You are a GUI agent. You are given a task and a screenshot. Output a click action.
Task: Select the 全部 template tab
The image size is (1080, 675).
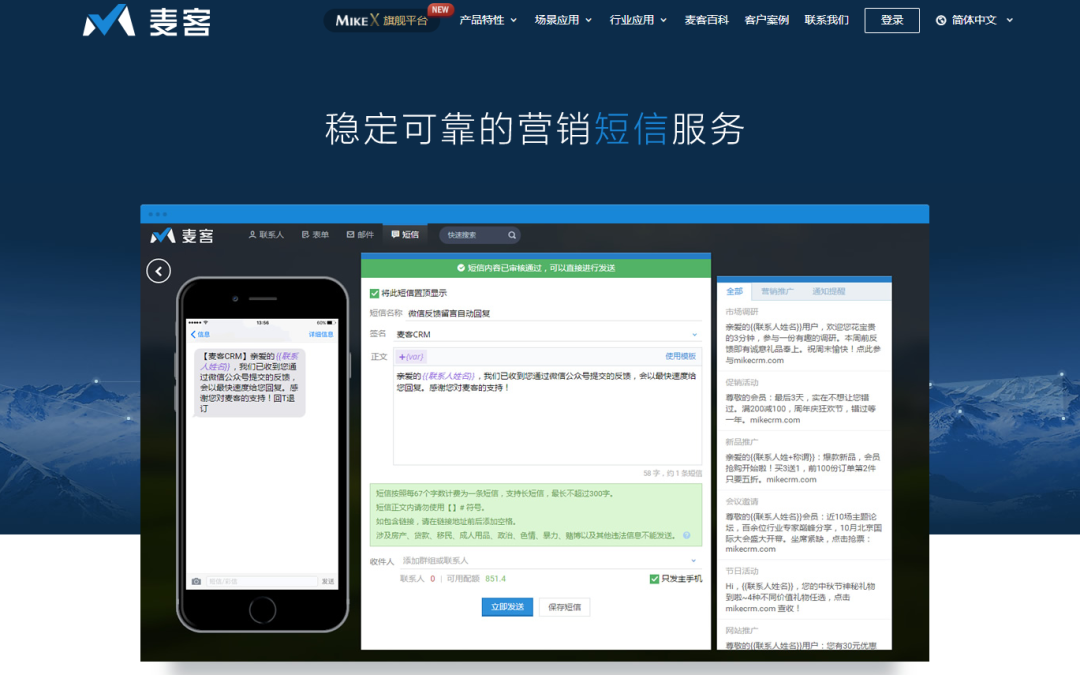735,291
